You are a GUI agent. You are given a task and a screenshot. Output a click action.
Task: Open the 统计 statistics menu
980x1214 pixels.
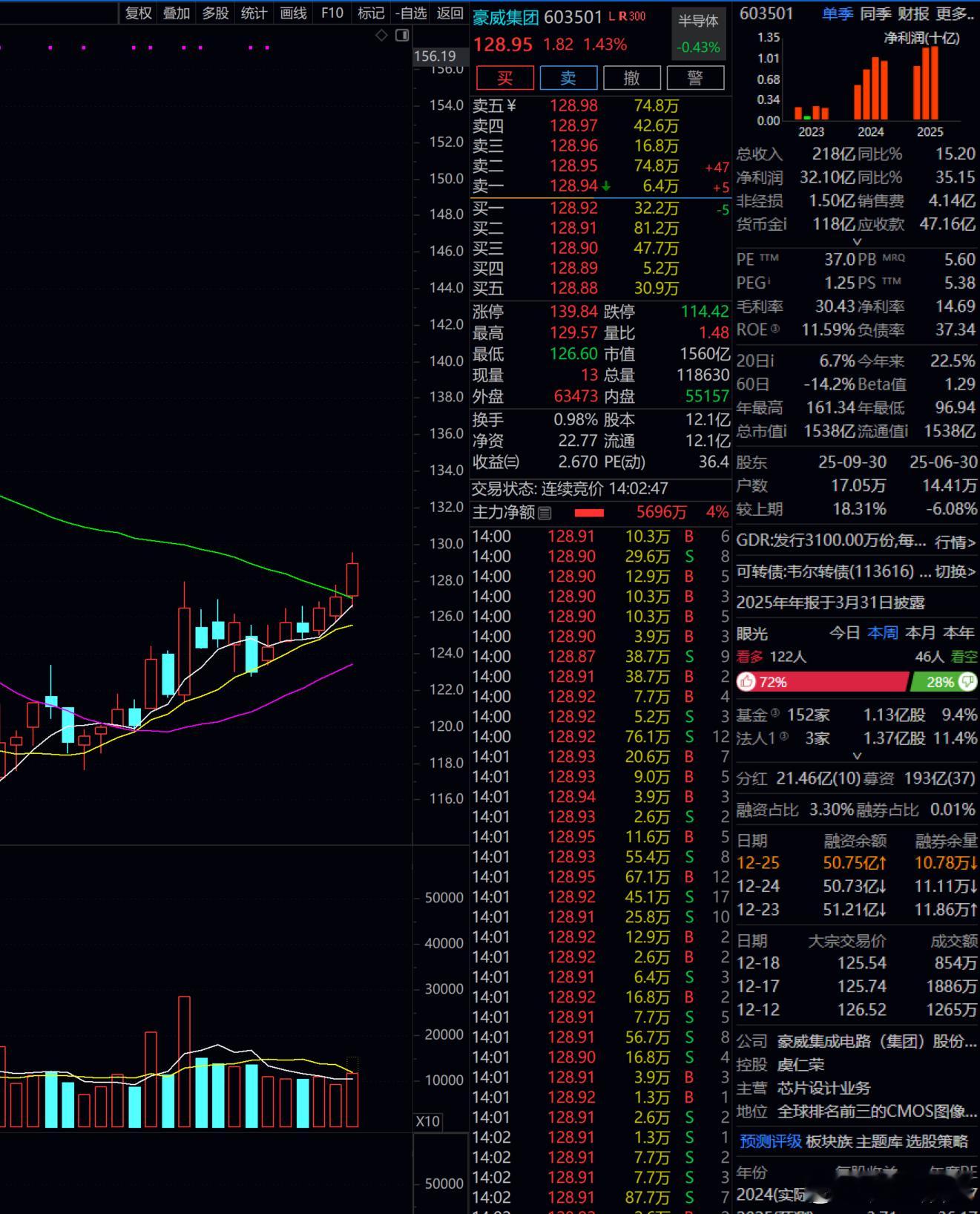pos(254,13)
